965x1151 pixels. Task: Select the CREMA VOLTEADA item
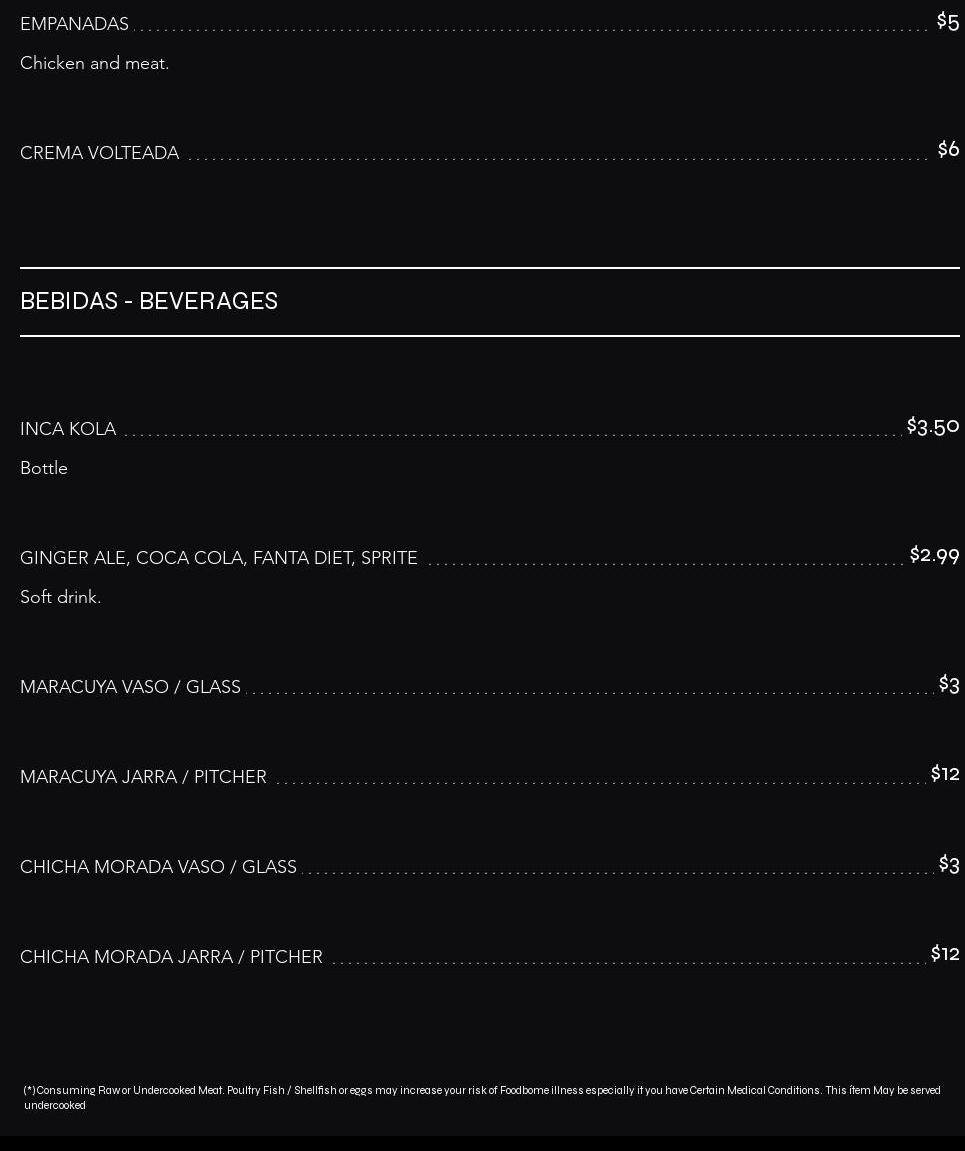99,153
